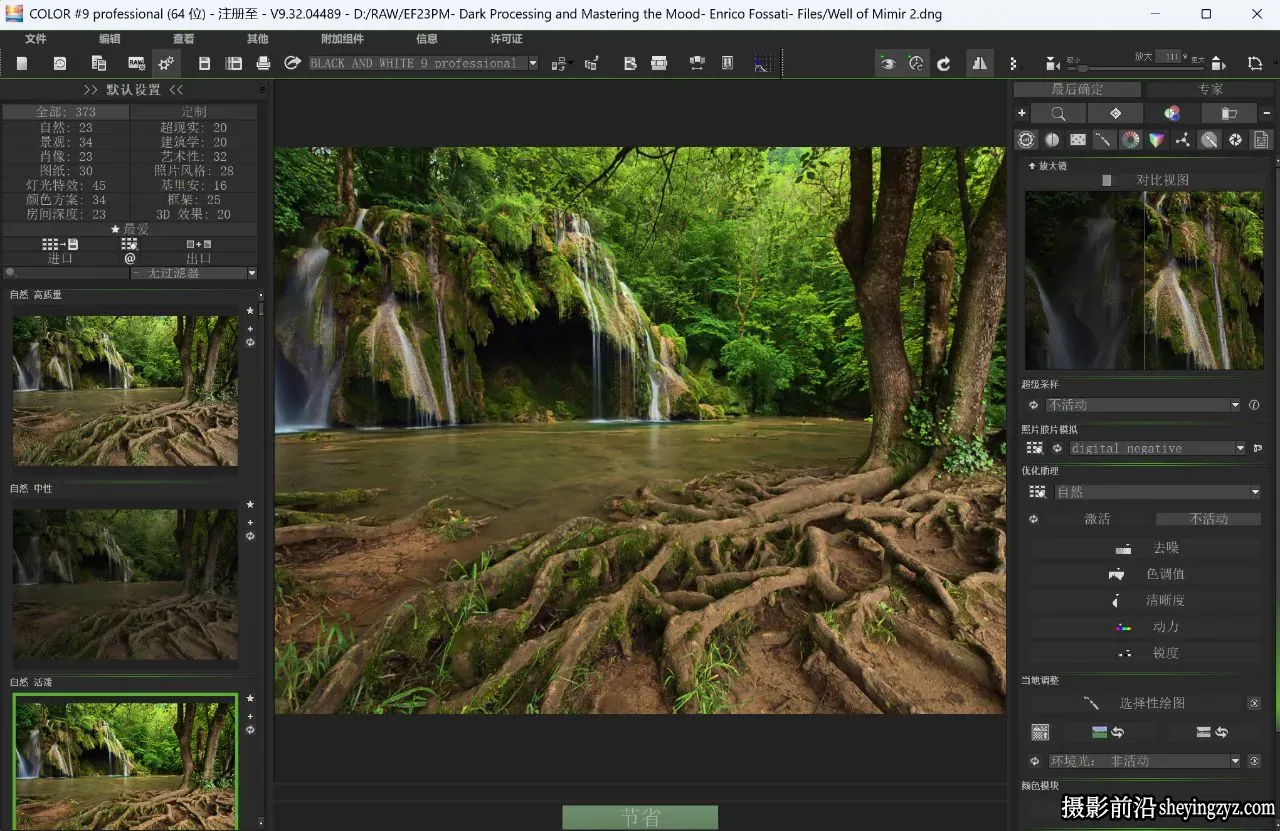This screenshot has height=831, width=1280.
Task: Open settings via the gears icon
Action: click(x=166, y=63)
